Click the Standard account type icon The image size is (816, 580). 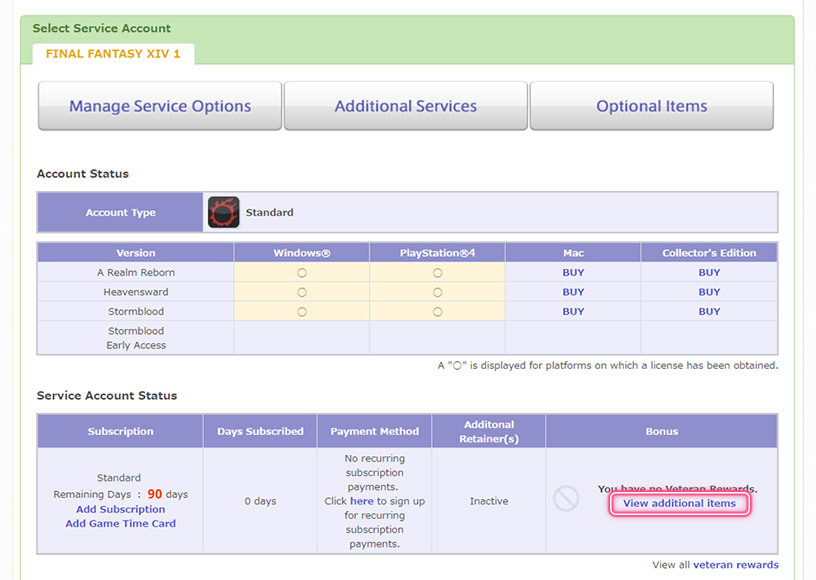[x=224, y=212]
